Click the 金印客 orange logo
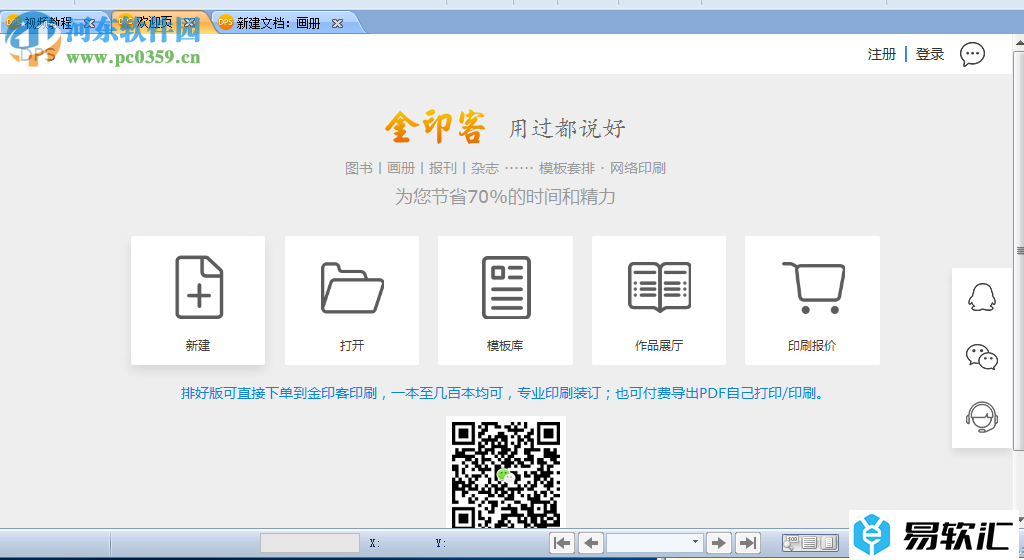 435,127
